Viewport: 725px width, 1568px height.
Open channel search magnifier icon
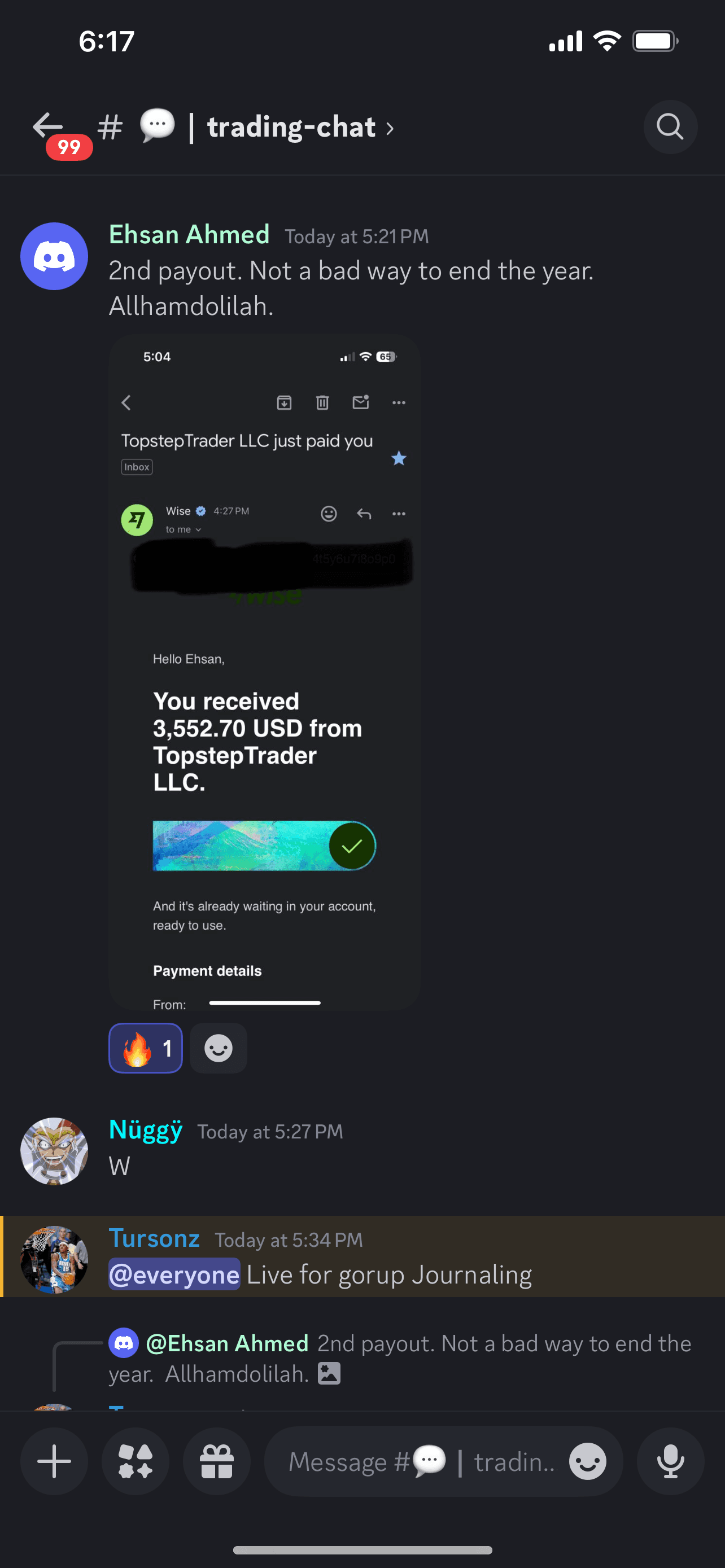click(670, 126)
